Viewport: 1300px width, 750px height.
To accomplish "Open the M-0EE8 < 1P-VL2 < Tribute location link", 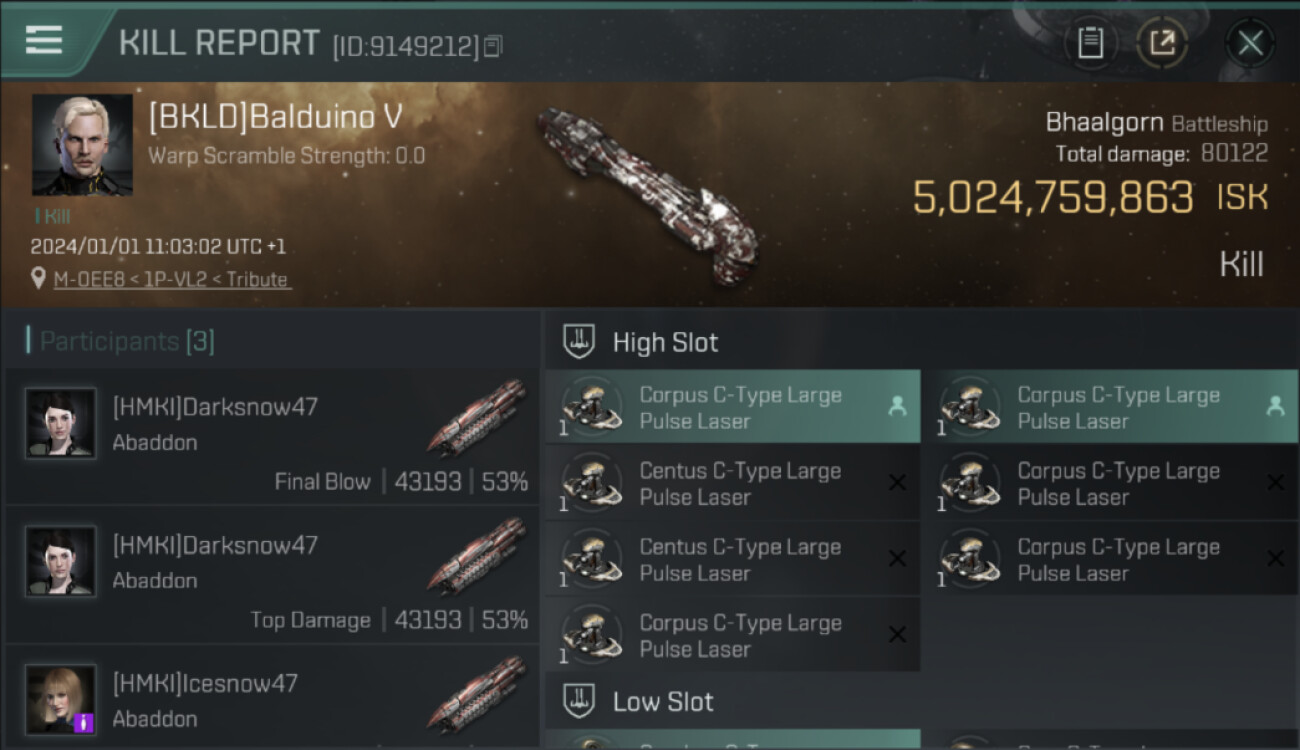I will click(x=172, y=280).
